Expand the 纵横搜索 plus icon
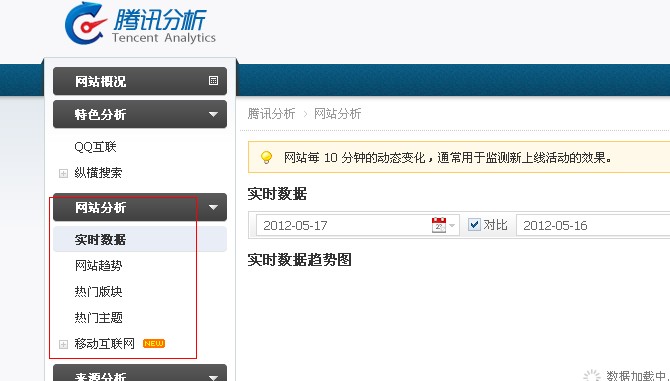670x381 pixels. click(x=63, y=173)
